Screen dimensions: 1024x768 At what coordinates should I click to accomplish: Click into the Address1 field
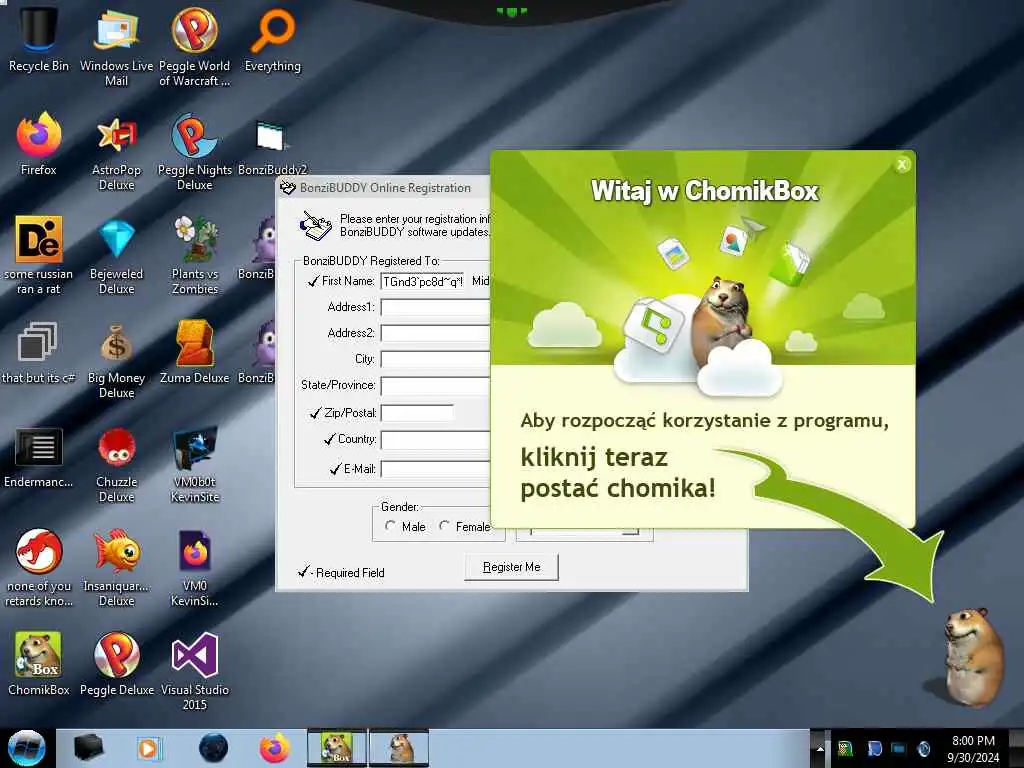435,308
